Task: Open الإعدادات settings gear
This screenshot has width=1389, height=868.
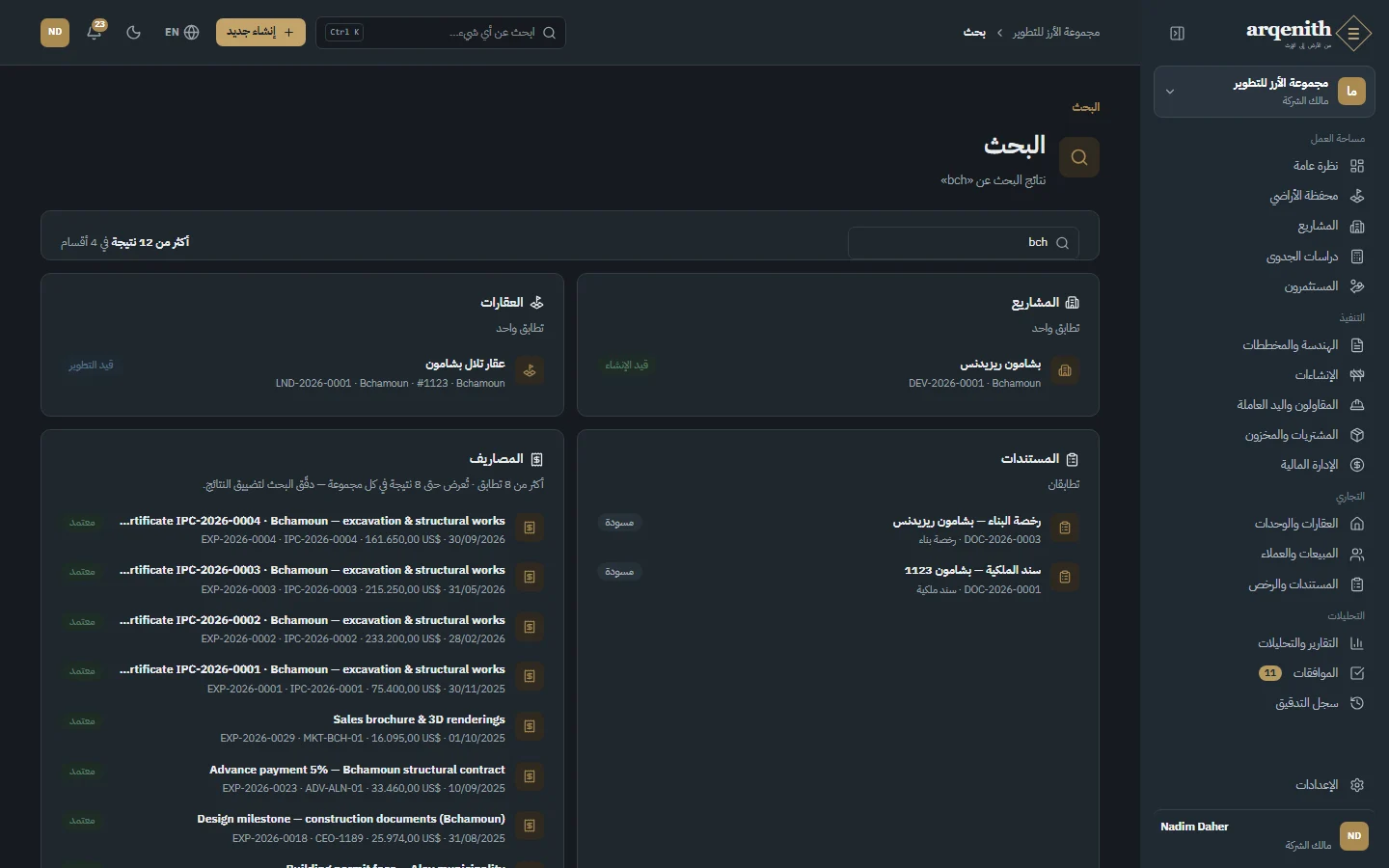Action: pos(1357,785)
